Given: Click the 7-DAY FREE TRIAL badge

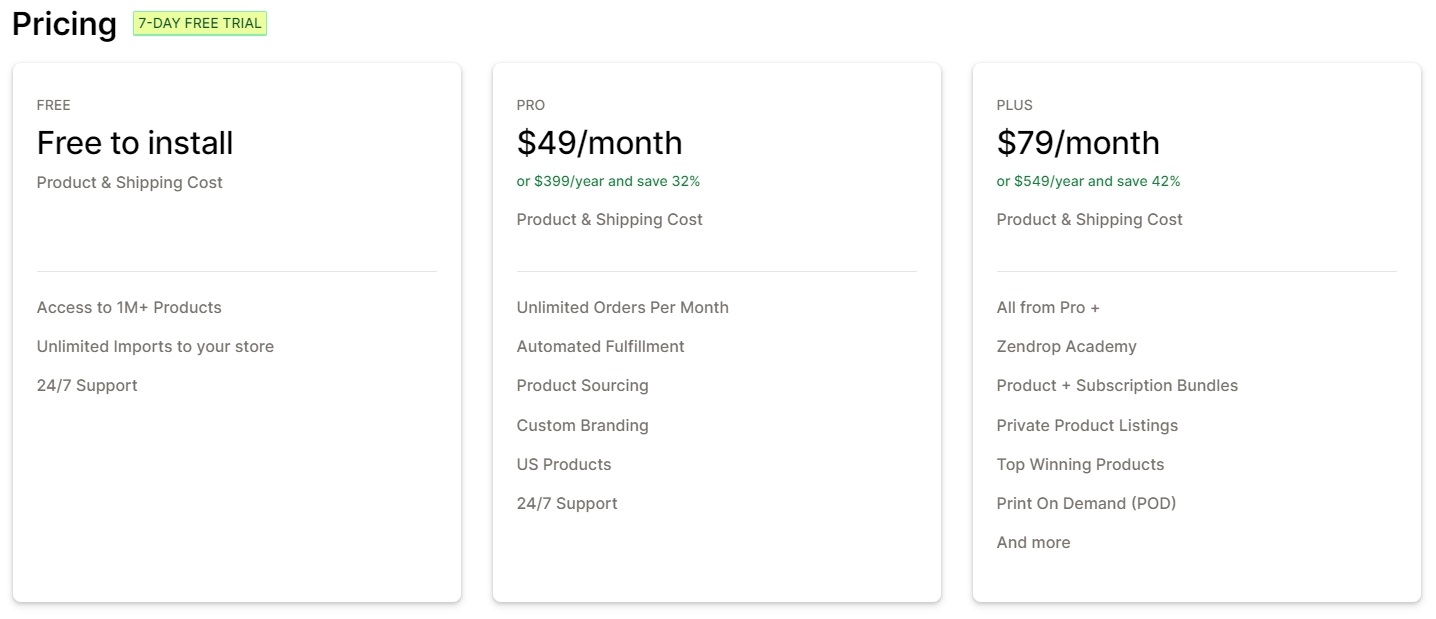Looking at the screenshot, I should coord(200,23).
